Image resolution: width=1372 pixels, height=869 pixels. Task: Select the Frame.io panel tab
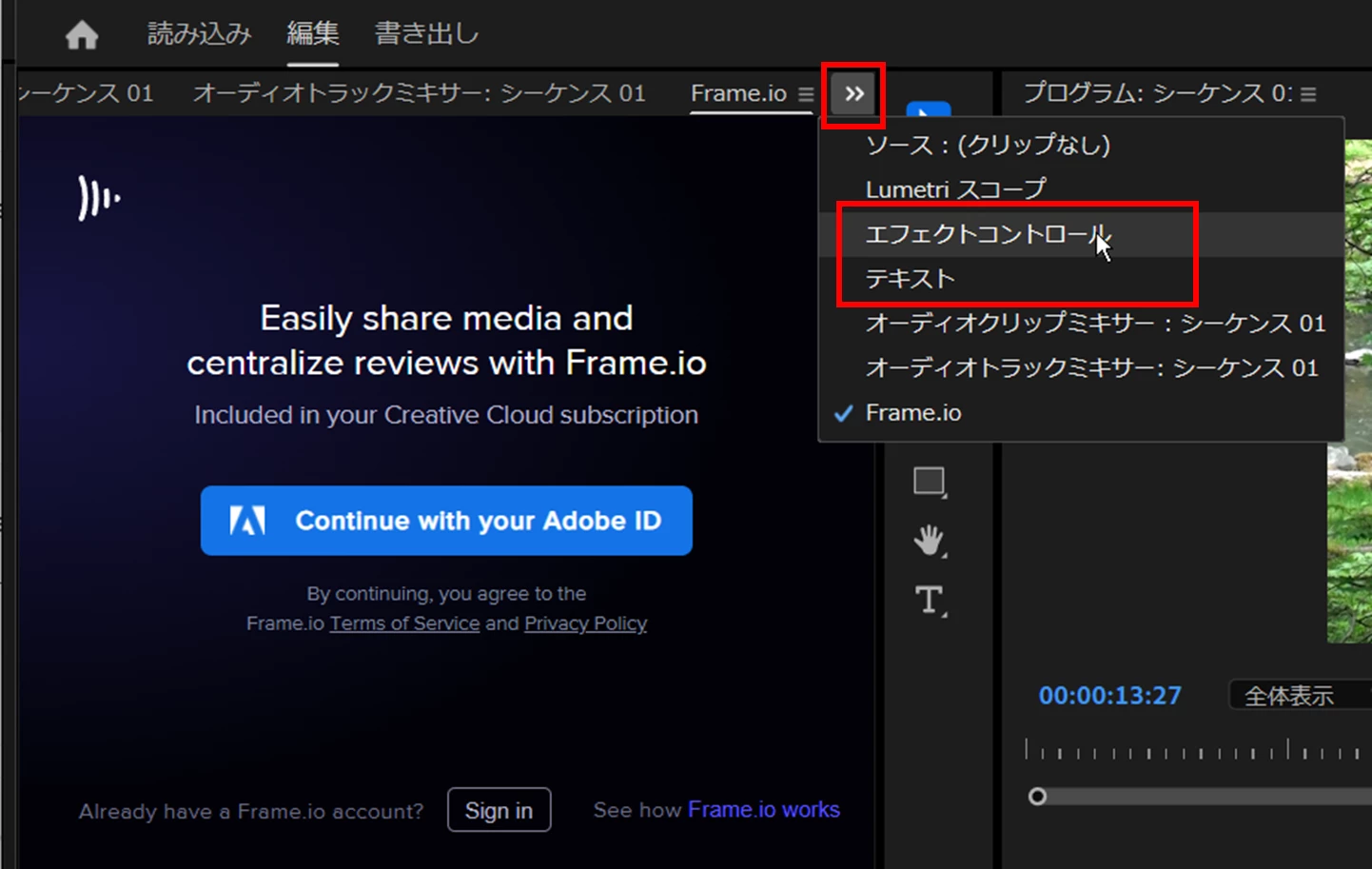click(738, 93)
